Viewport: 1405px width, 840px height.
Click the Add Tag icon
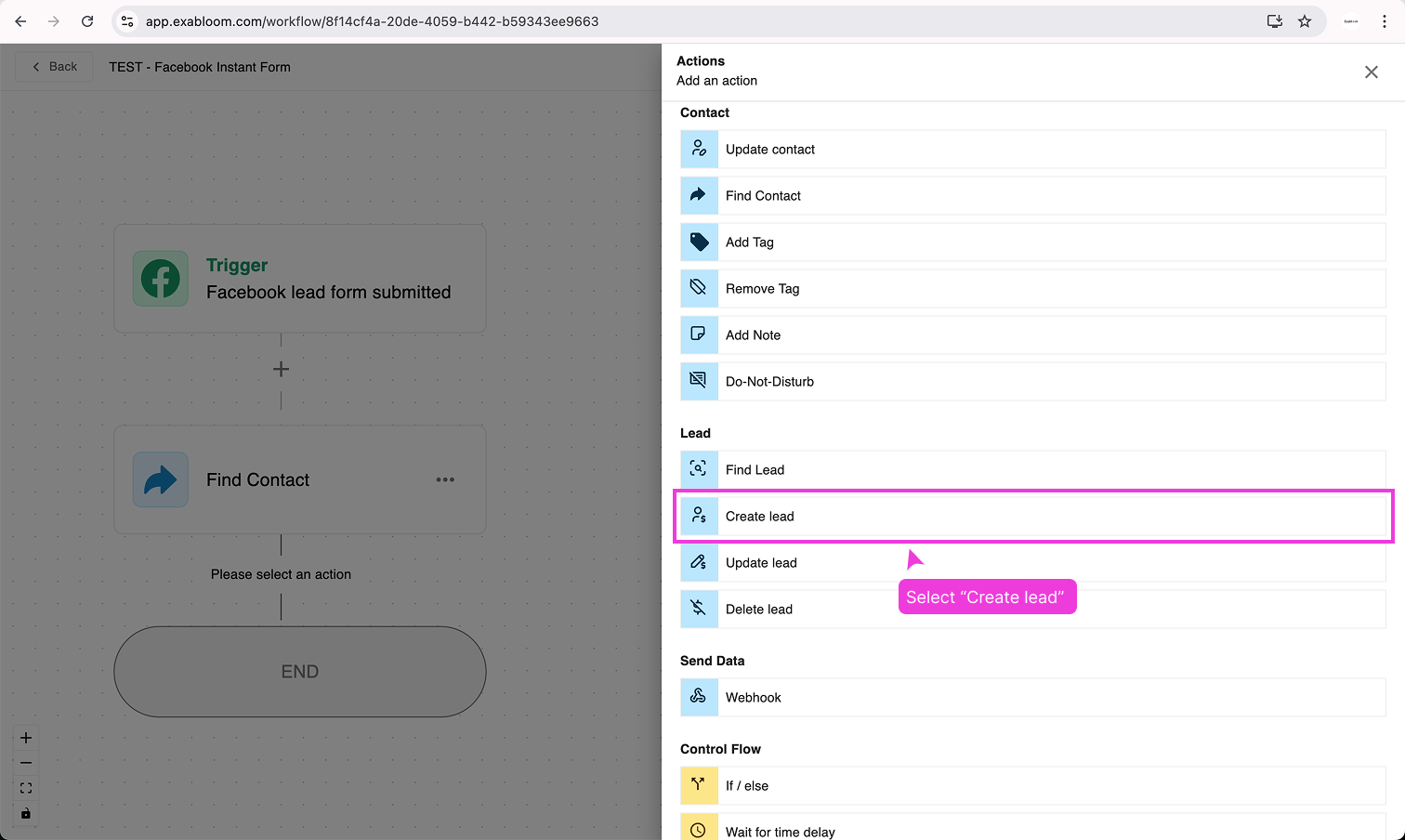[699, 242]
